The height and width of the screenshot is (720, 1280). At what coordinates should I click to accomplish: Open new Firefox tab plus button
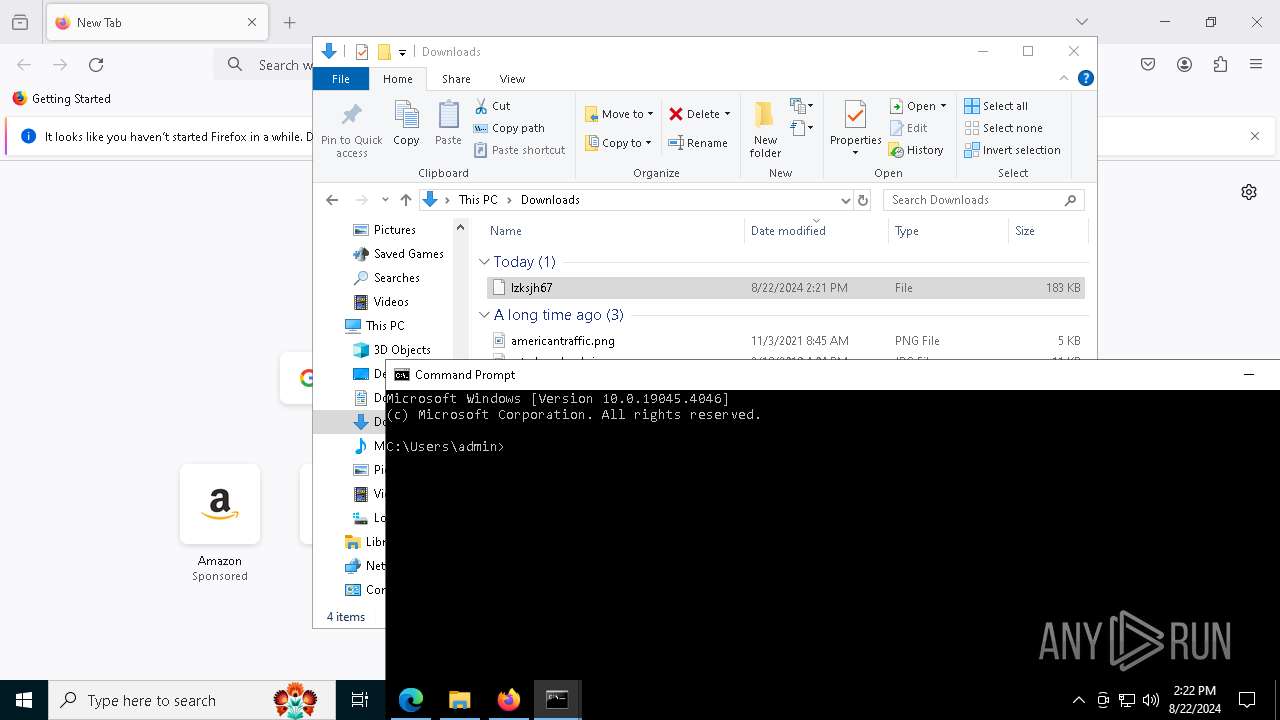[x=289, y=22]
